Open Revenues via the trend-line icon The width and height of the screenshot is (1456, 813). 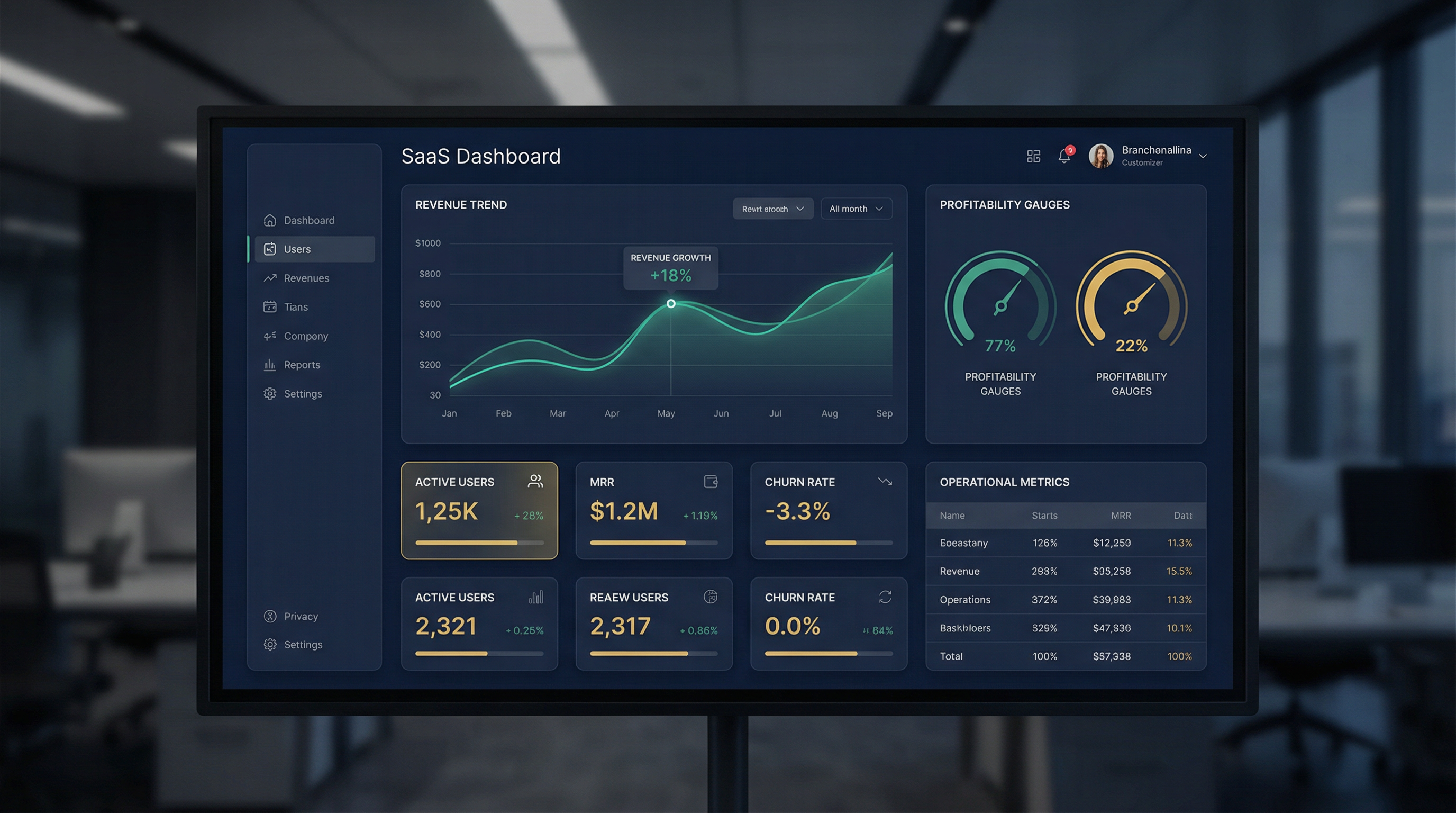(270, 277)
